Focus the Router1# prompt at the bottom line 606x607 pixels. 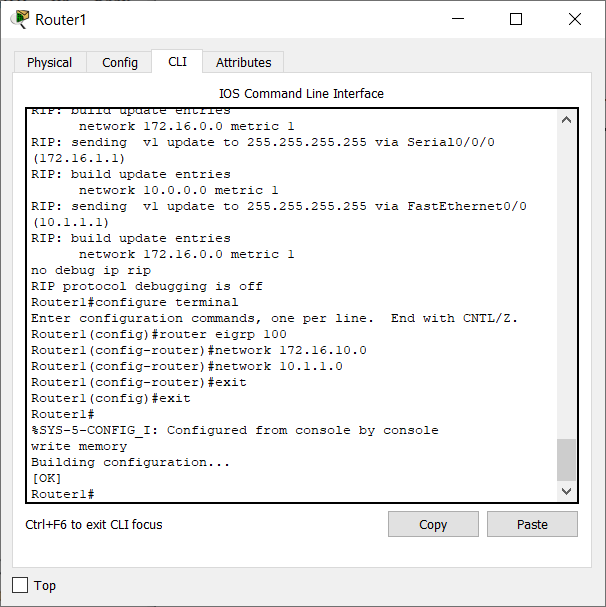click(63, 494)
